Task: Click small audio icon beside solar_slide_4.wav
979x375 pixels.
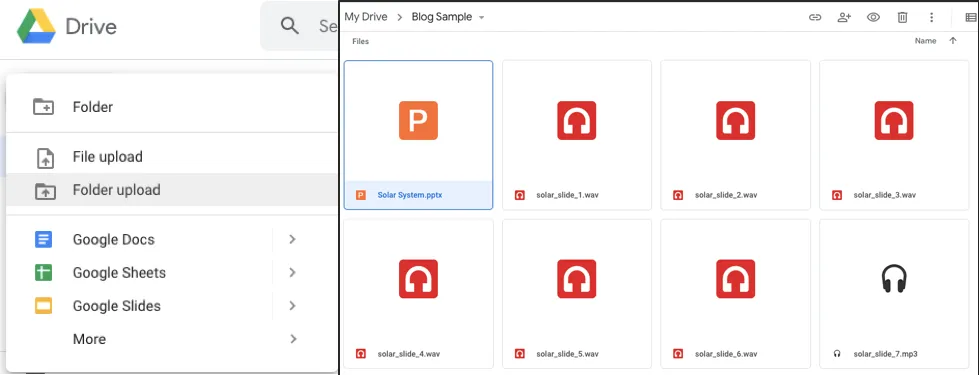Action: coord(360,354)
